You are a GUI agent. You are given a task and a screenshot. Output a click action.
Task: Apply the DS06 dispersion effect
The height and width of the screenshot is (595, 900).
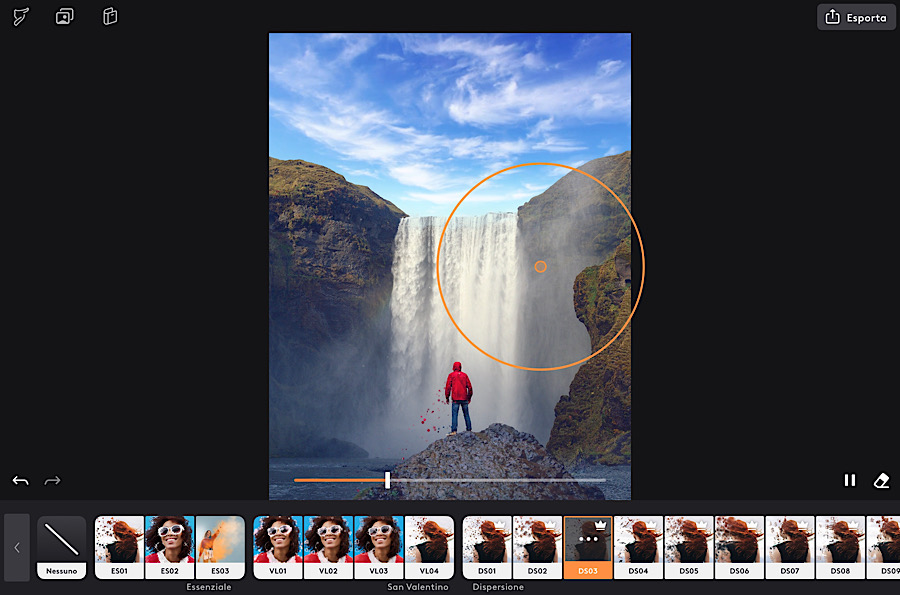tap(740, 547)
